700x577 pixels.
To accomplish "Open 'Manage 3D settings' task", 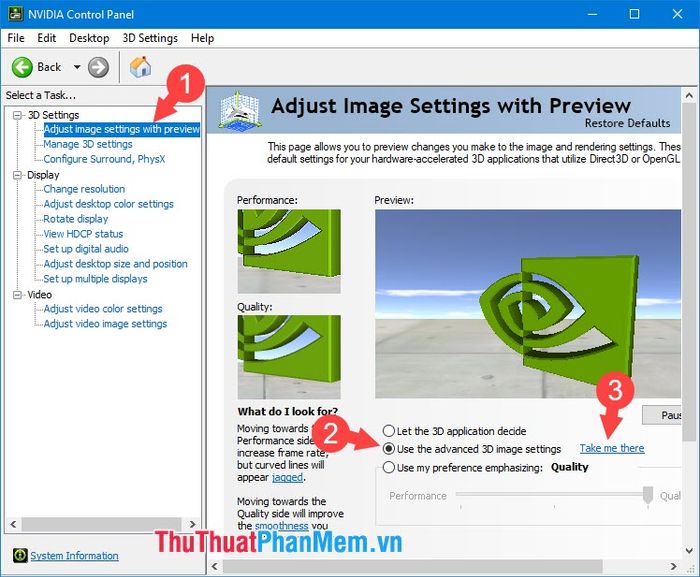I will 88,144.
